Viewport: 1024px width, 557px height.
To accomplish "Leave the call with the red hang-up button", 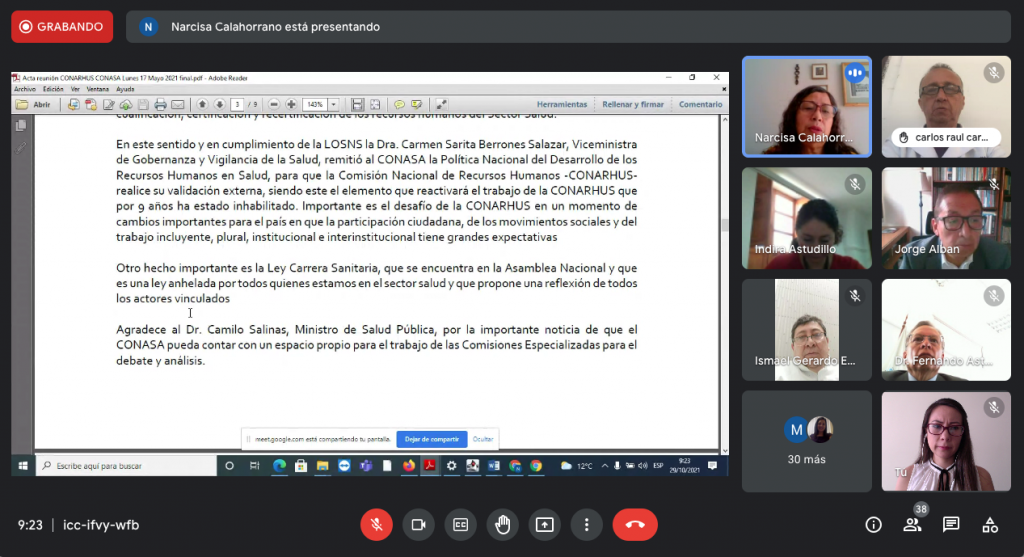I will (x=635, y=524).
